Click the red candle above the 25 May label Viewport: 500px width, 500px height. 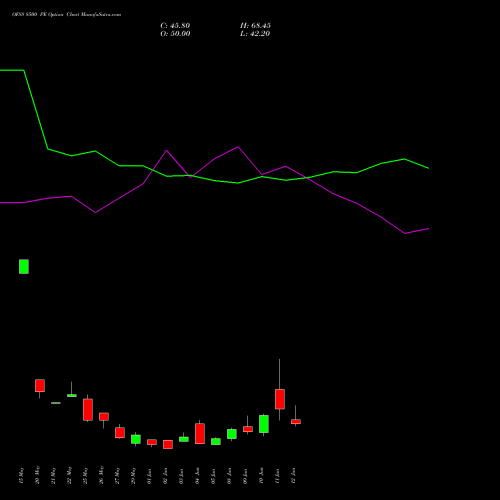(88, 410)
